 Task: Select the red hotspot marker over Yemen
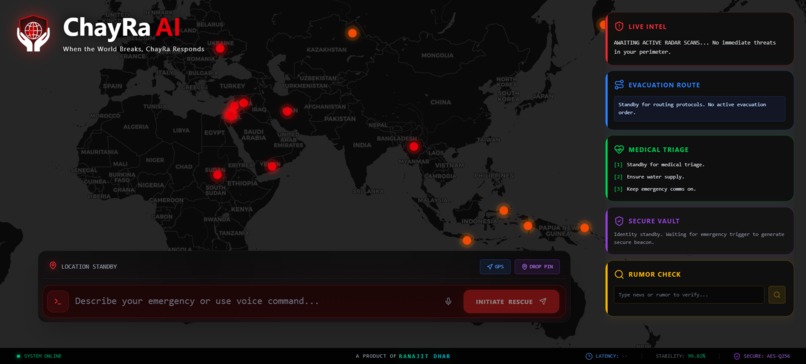[x=272, y=166]
